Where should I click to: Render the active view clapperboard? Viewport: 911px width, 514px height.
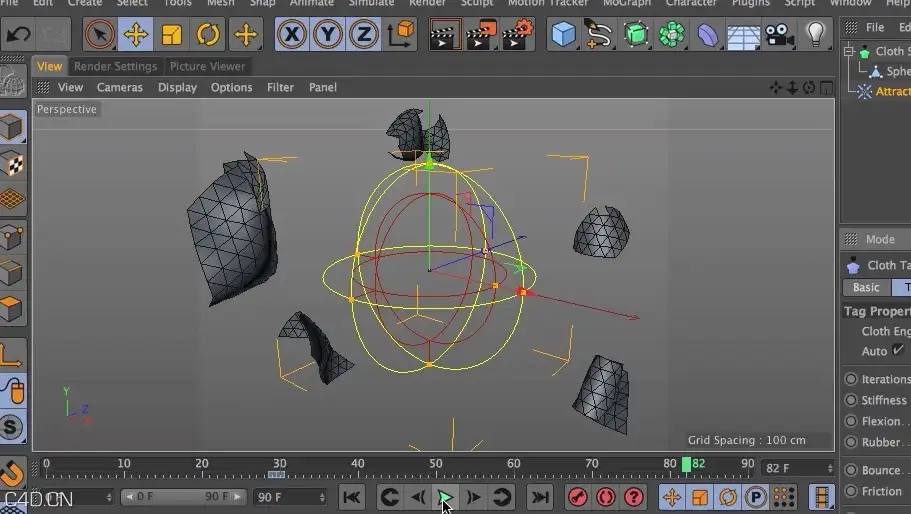click(444, 34)
